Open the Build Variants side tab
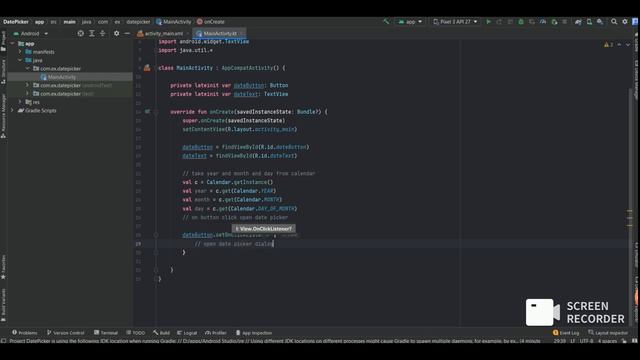This screenshot has width=640, height=360. [3, 305]
